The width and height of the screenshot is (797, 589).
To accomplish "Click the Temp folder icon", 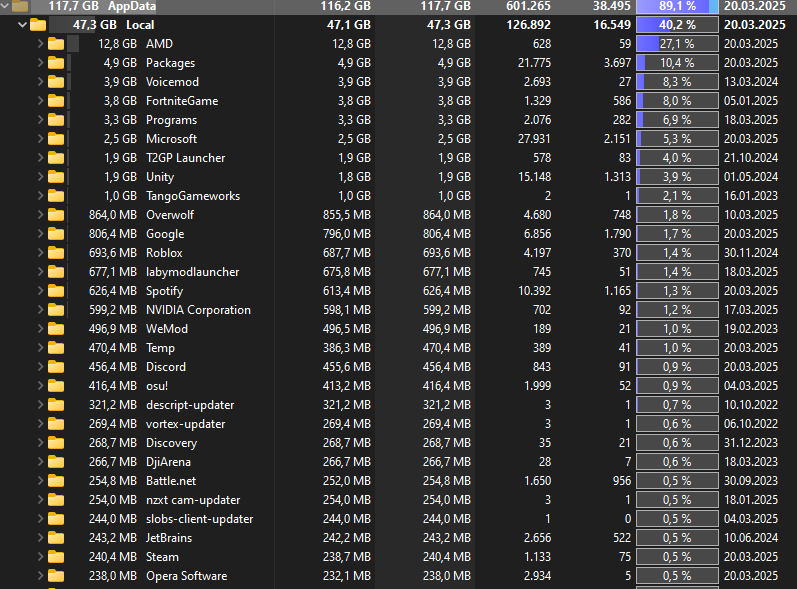I will pos(56,348).
